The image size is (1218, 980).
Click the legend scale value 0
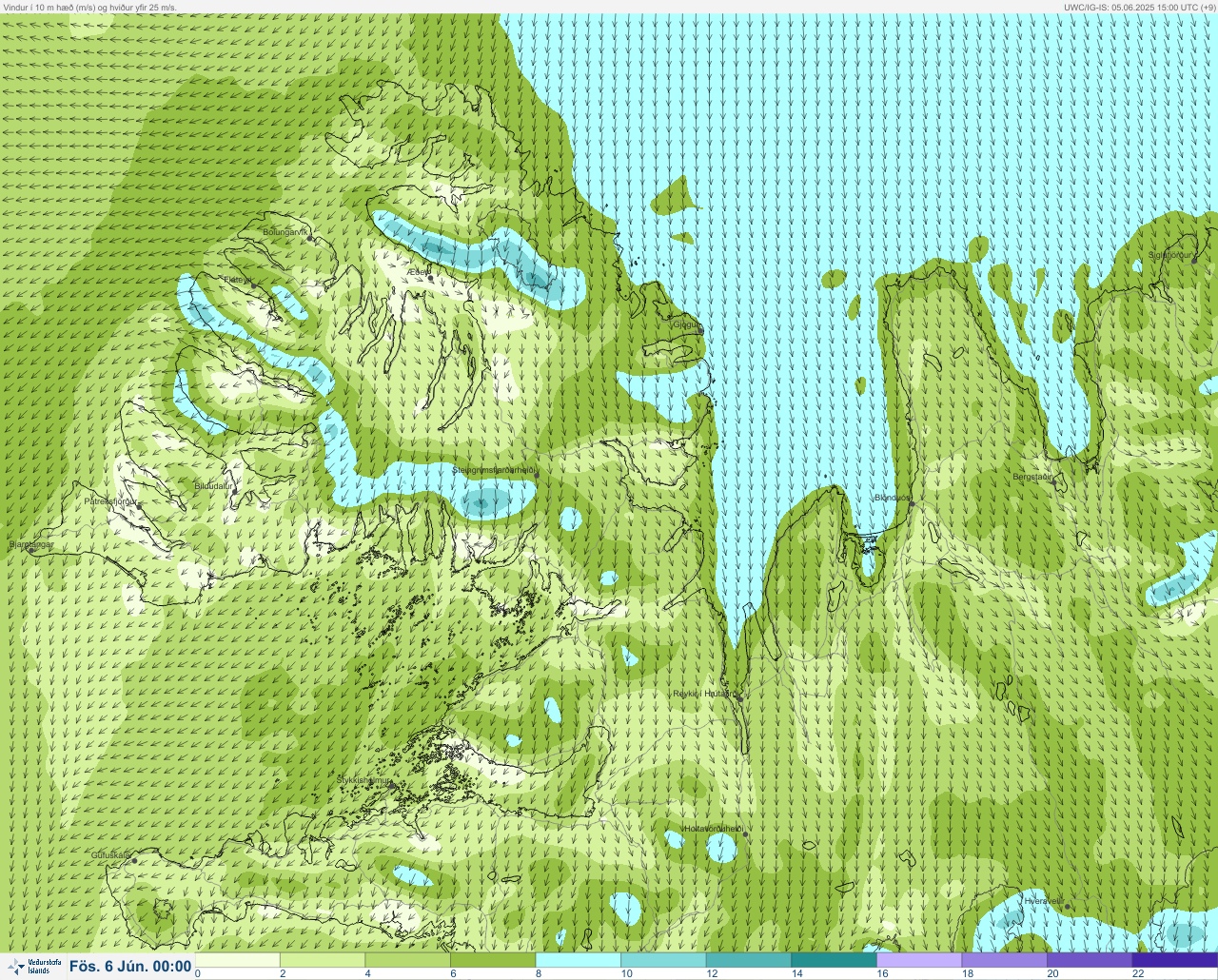click(198, 973)
